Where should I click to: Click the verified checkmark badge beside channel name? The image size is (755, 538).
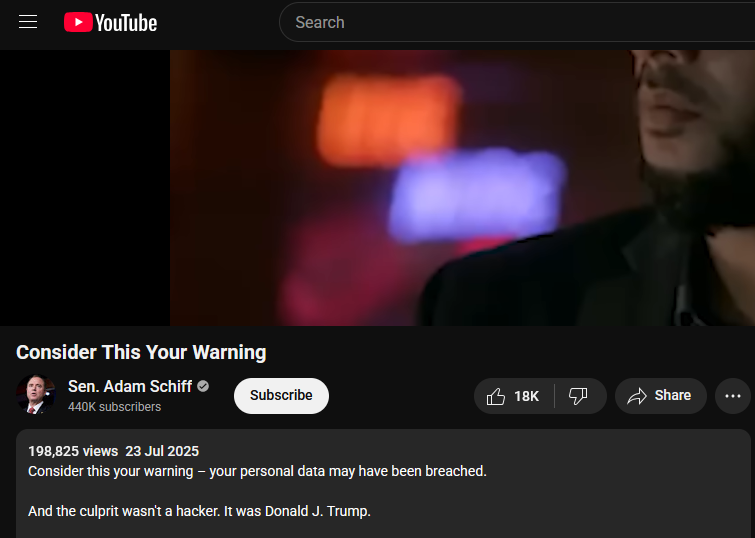point(203,386)
